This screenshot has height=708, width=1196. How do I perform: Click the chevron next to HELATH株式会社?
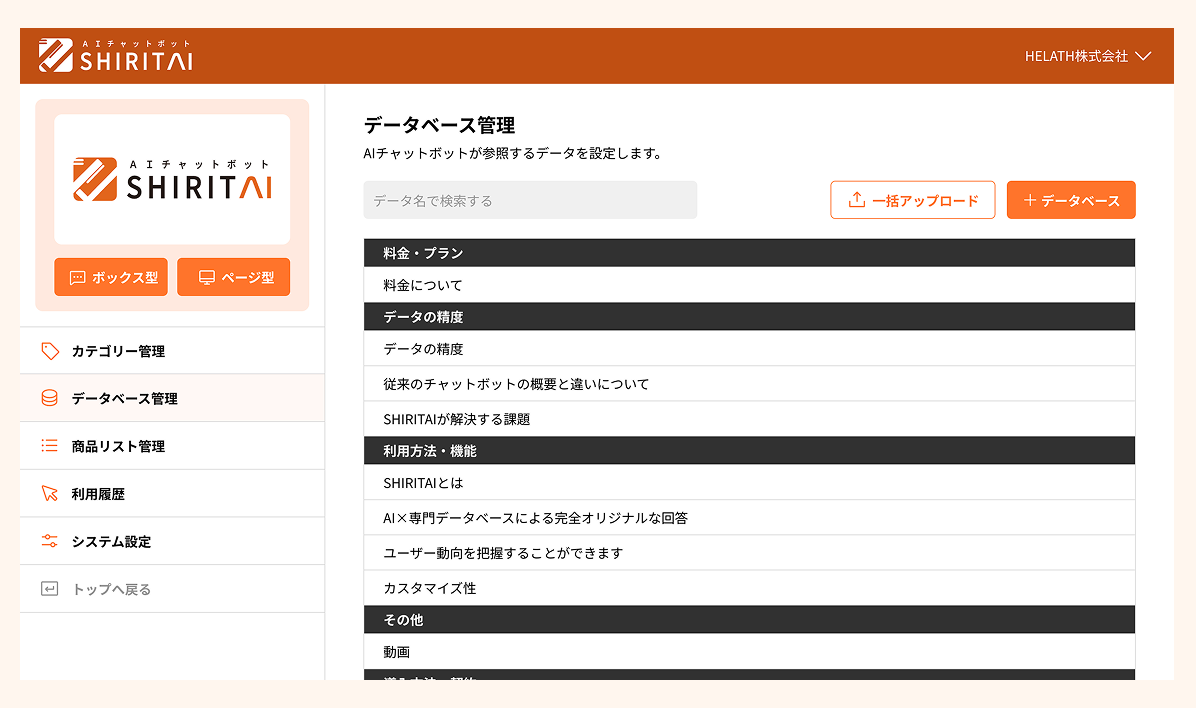(1143, 56)
